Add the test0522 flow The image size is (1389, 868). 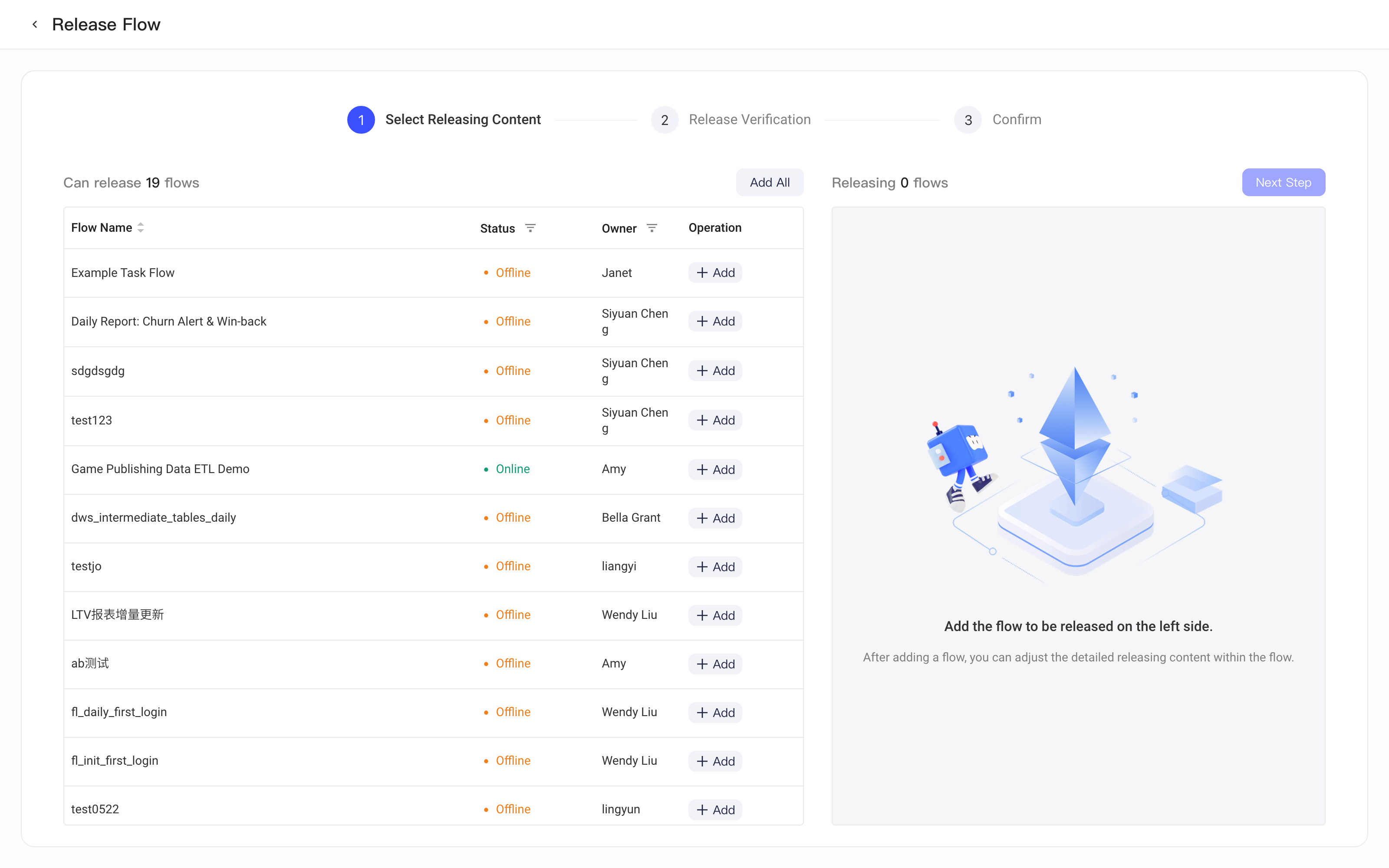point(715,810)
